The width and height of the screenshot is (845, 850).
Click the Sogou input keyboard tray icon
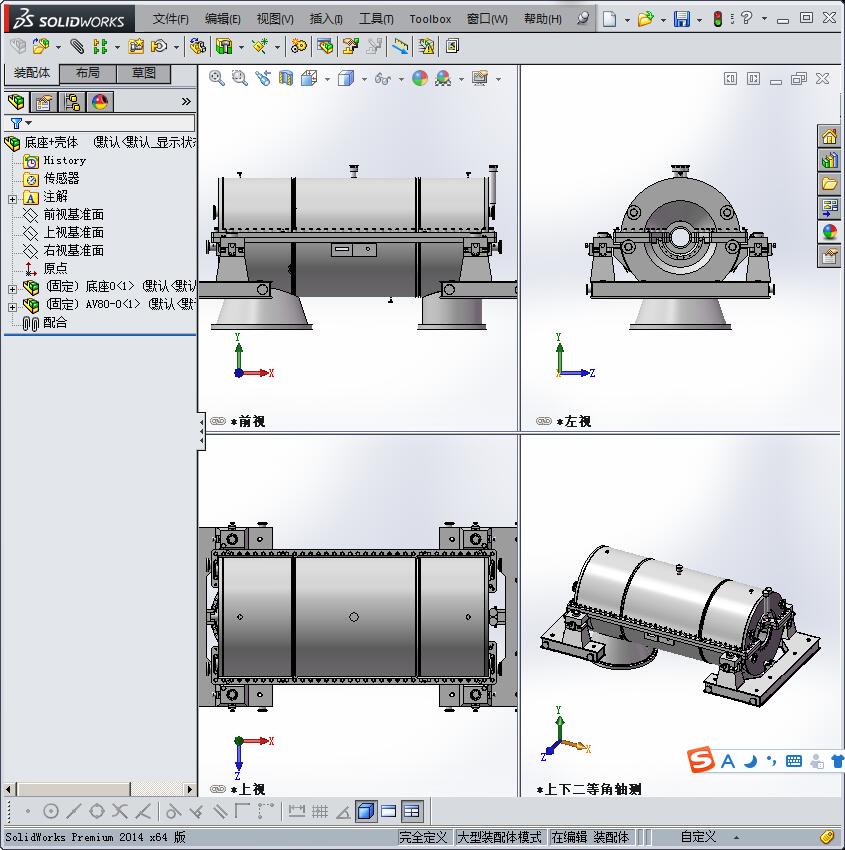point(794,760)
